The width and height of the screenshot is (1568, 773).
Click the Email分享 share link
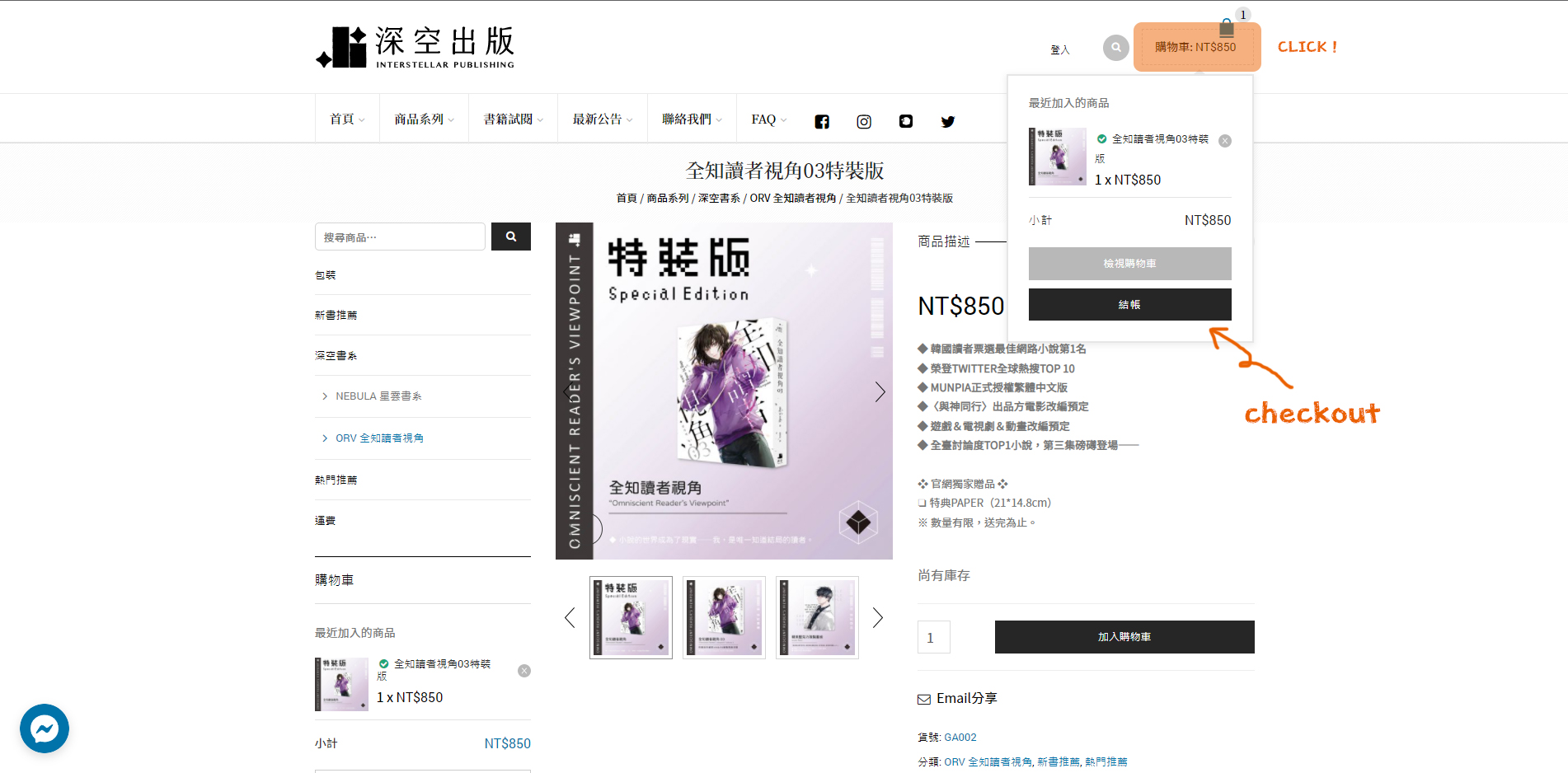pyautogui.click(x=967, y=699)
